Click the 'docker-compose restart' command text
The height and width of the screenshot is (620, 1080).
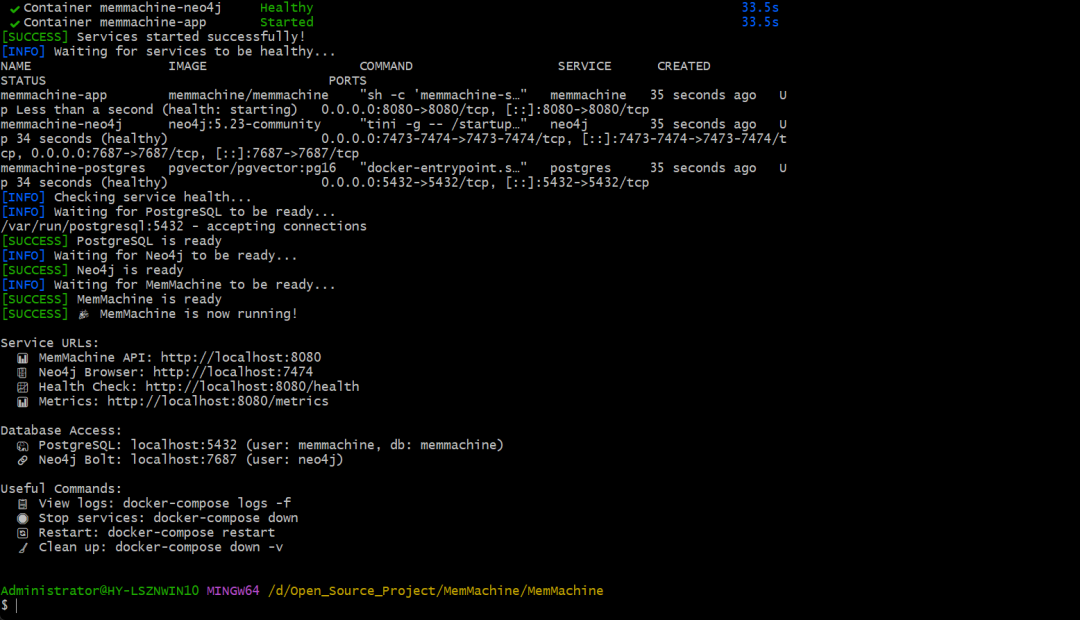[x=191, y=533]
